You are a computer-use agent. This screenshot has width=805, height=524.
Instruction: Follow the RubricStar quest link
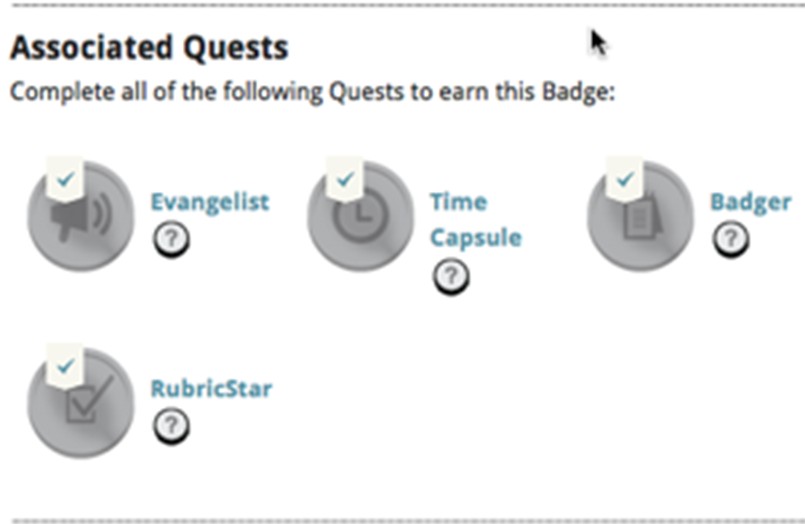pos(211,388)
